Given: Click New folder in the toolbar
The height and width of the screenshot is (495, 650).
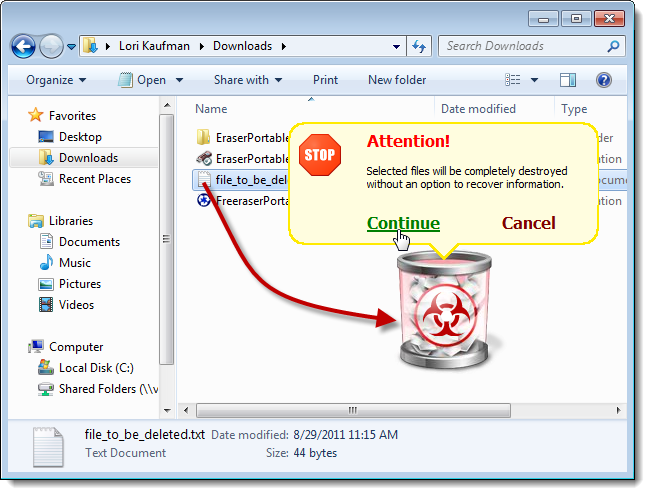Looking at the screenshot, I should coord(397,80).
